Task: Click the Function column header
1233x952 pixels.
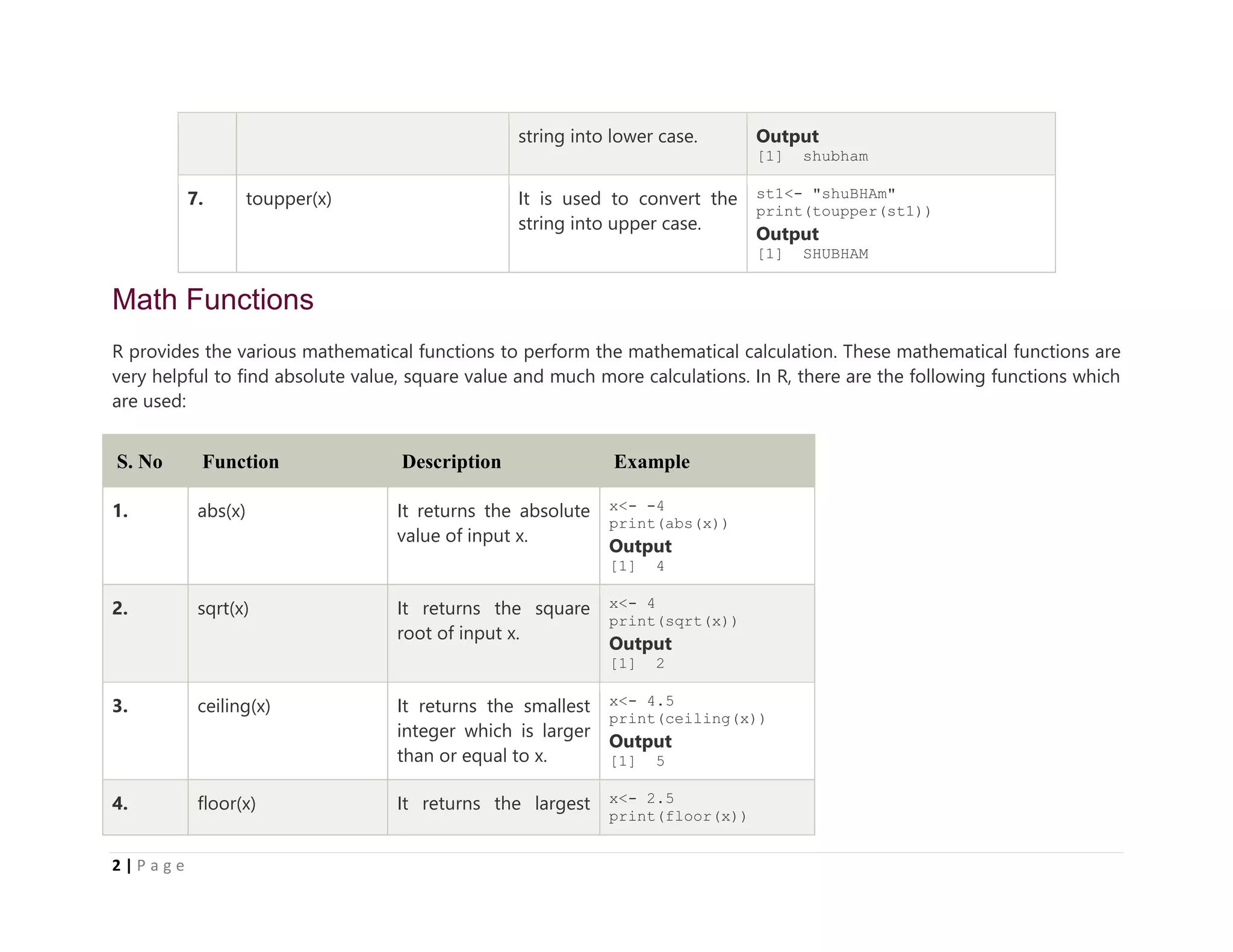Action: pyautogui.click(x=241, y=462)
